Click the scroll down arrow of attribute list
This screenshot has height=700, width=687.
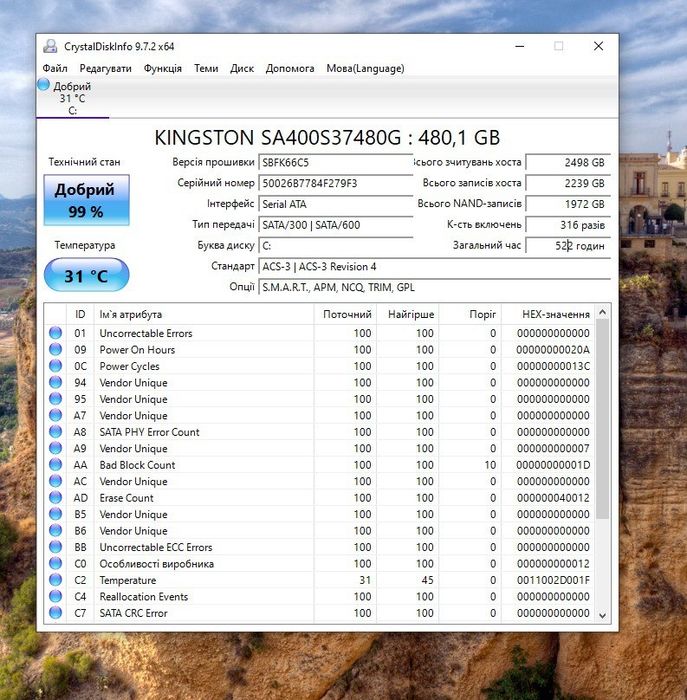click(602, 616)
